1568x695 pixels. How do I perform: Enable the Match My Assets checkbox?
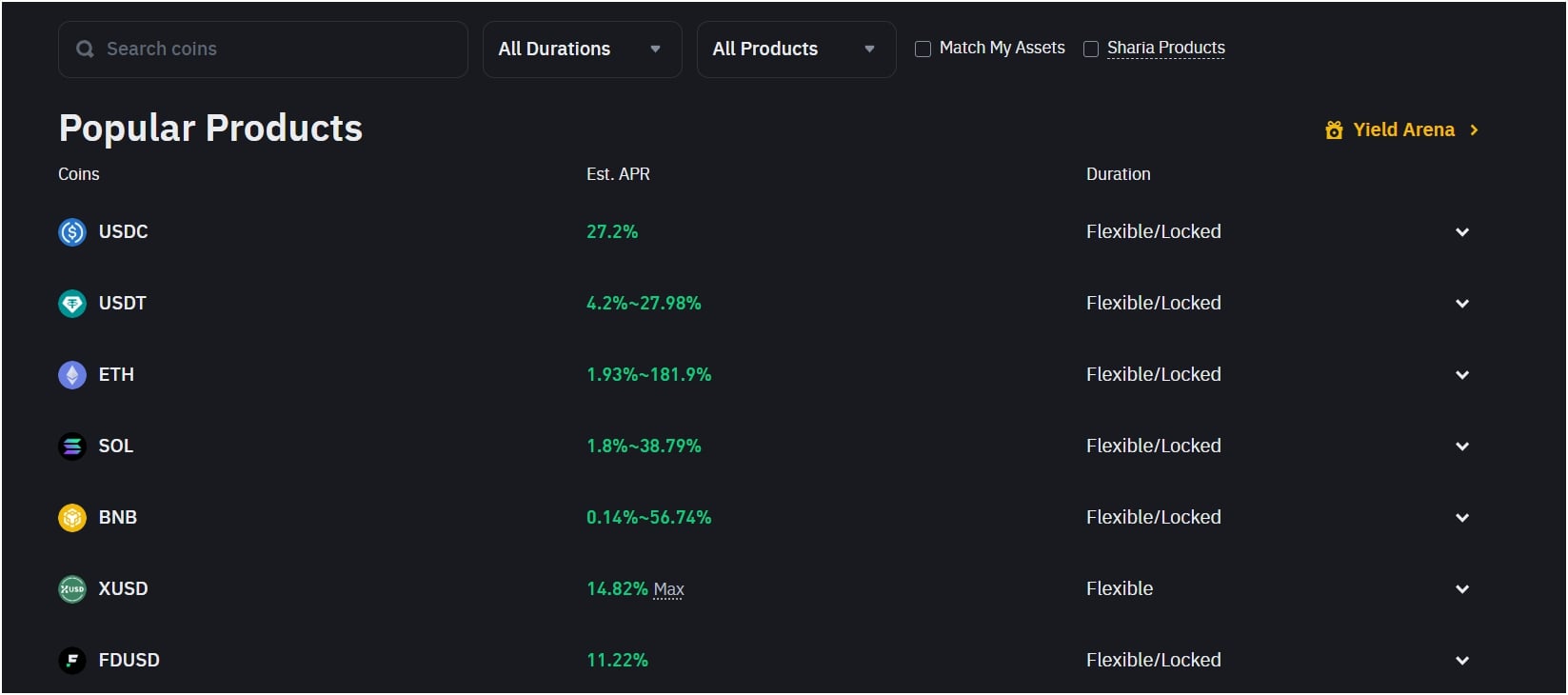click(x=923, y=49)
